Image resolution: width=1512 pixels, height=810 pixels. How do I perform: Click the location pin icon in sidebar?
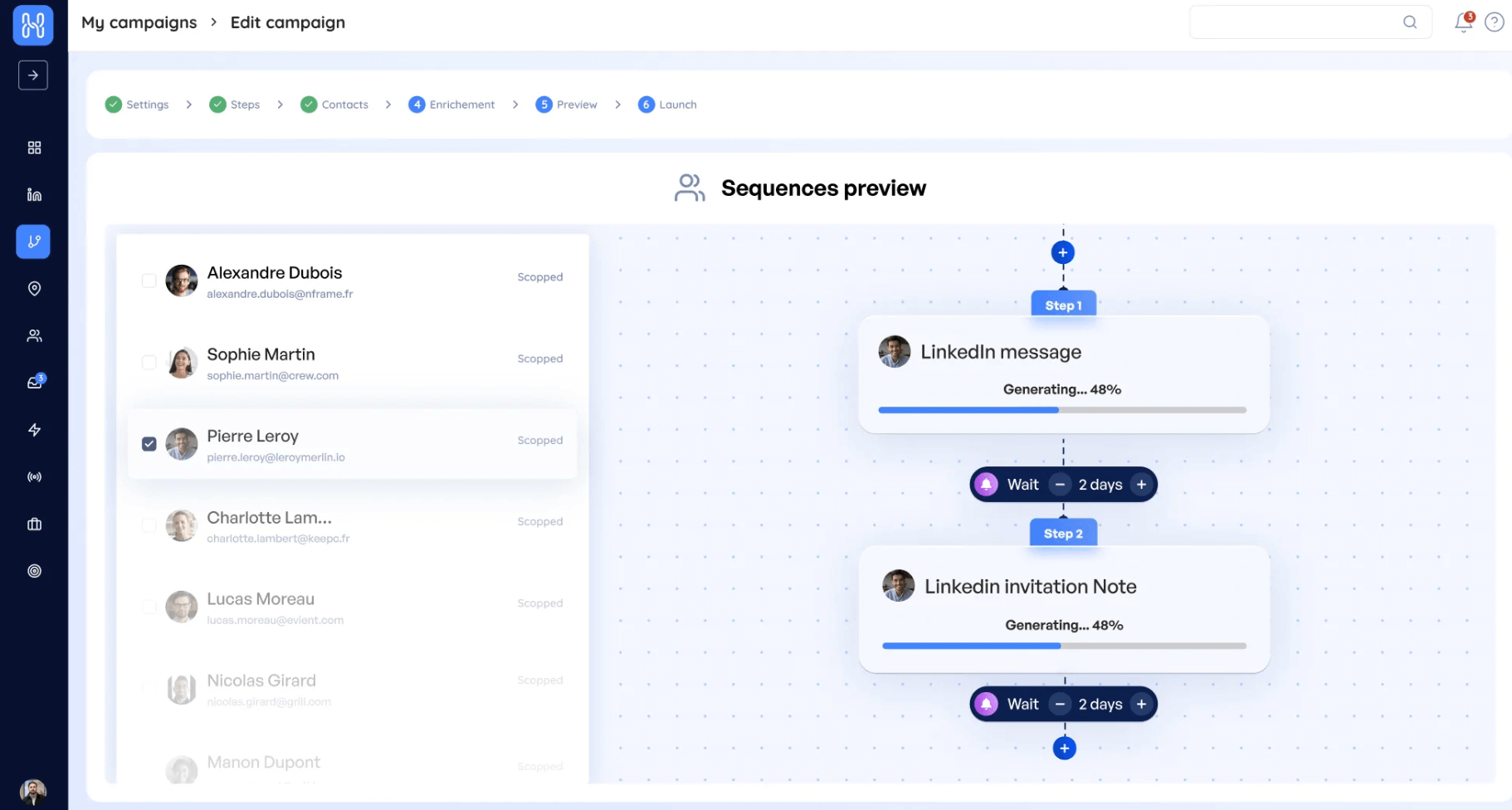pyautogui.click(x=34, y=288)
